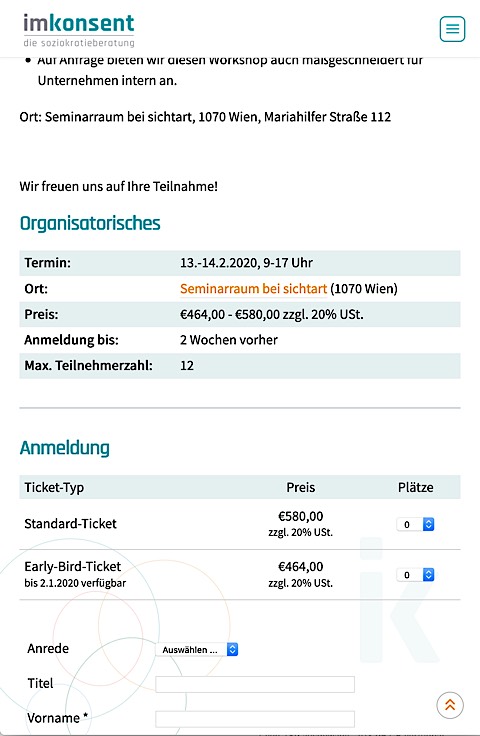Screen dimensions: 480x736
Task: Follow the Seminarraum bei sichtart link
Action: click(253, 289)
